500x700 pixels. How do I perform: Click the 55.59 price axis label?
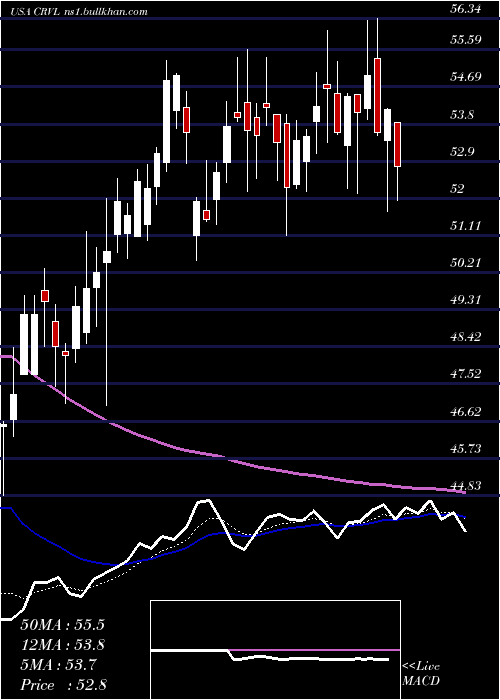(466, 39)
